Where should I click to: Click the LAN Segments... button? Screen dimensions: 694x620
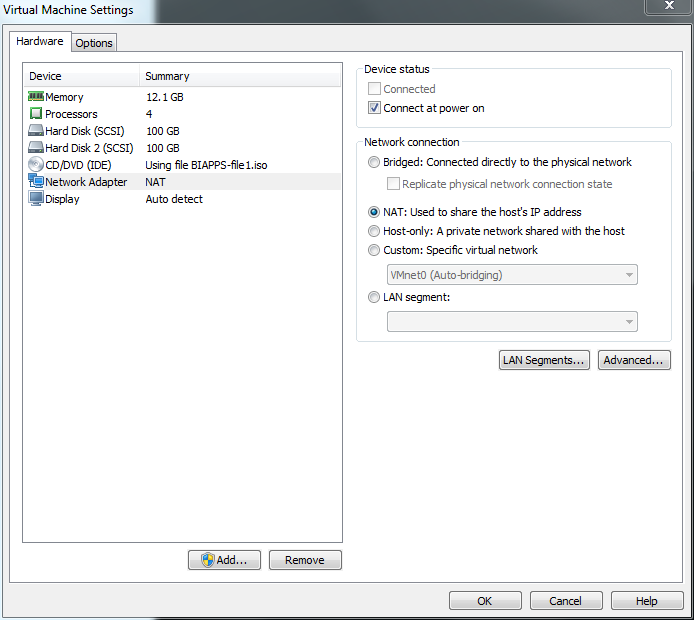pos(544,360)
